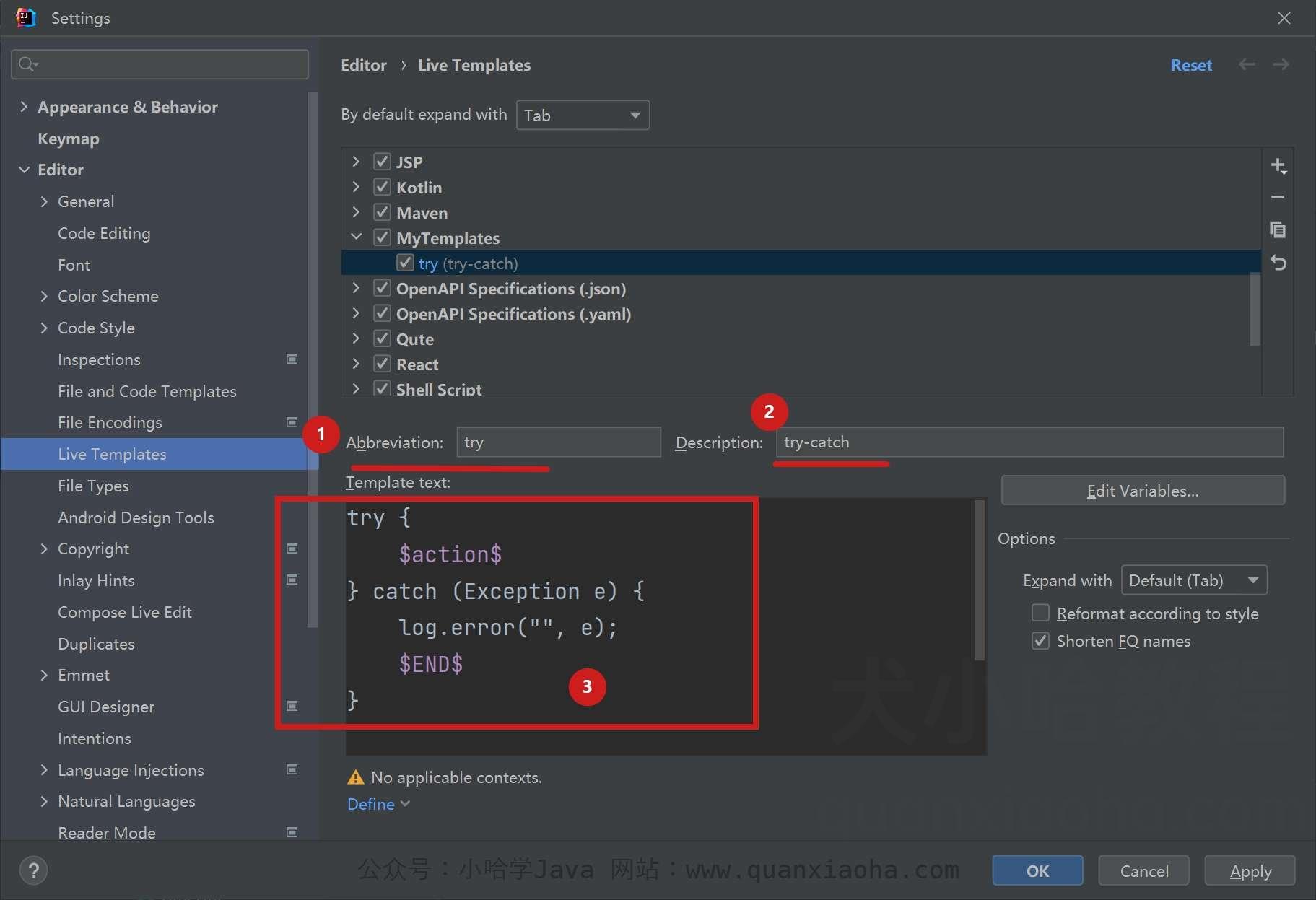The image size is (1316, 900).
Task: Expand OpenAPI Specifications (.yaml) group
Action: (x=356, y=313)
